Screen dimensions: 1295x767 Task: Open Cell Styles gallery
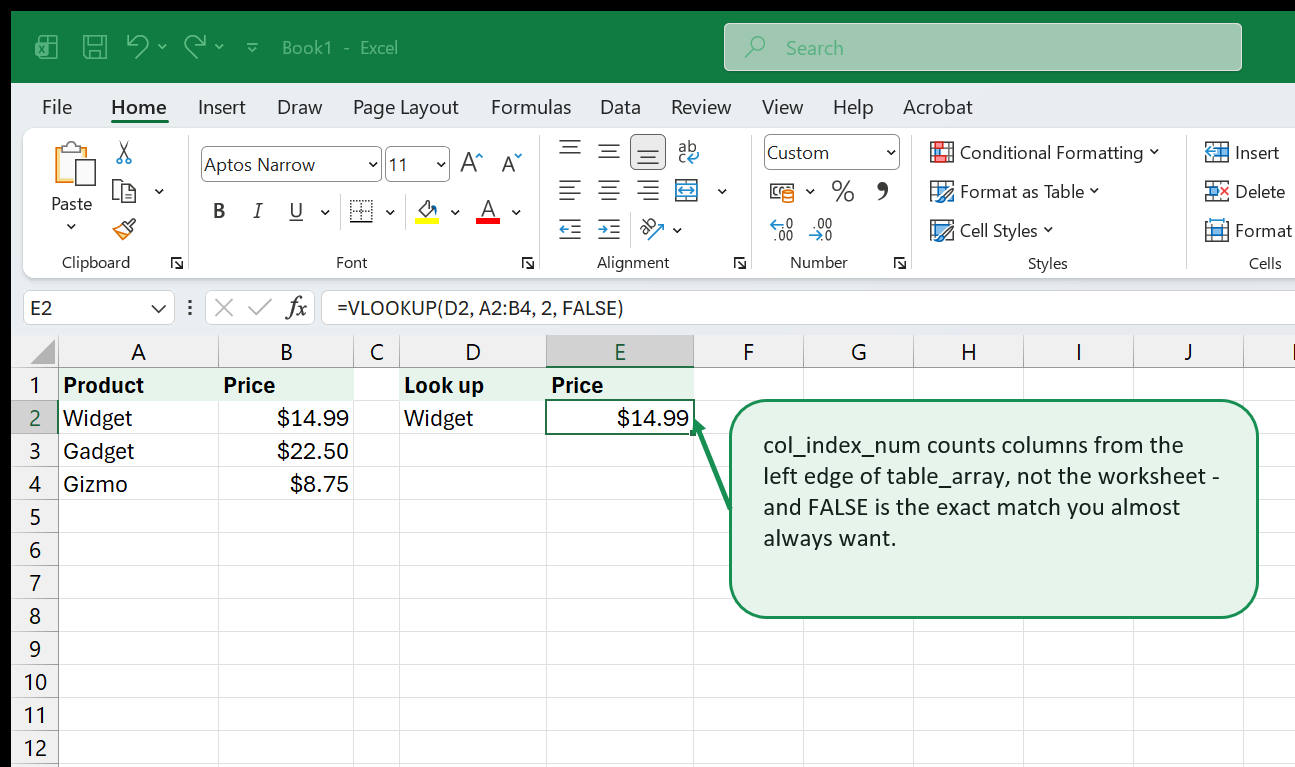click(992, 230)
